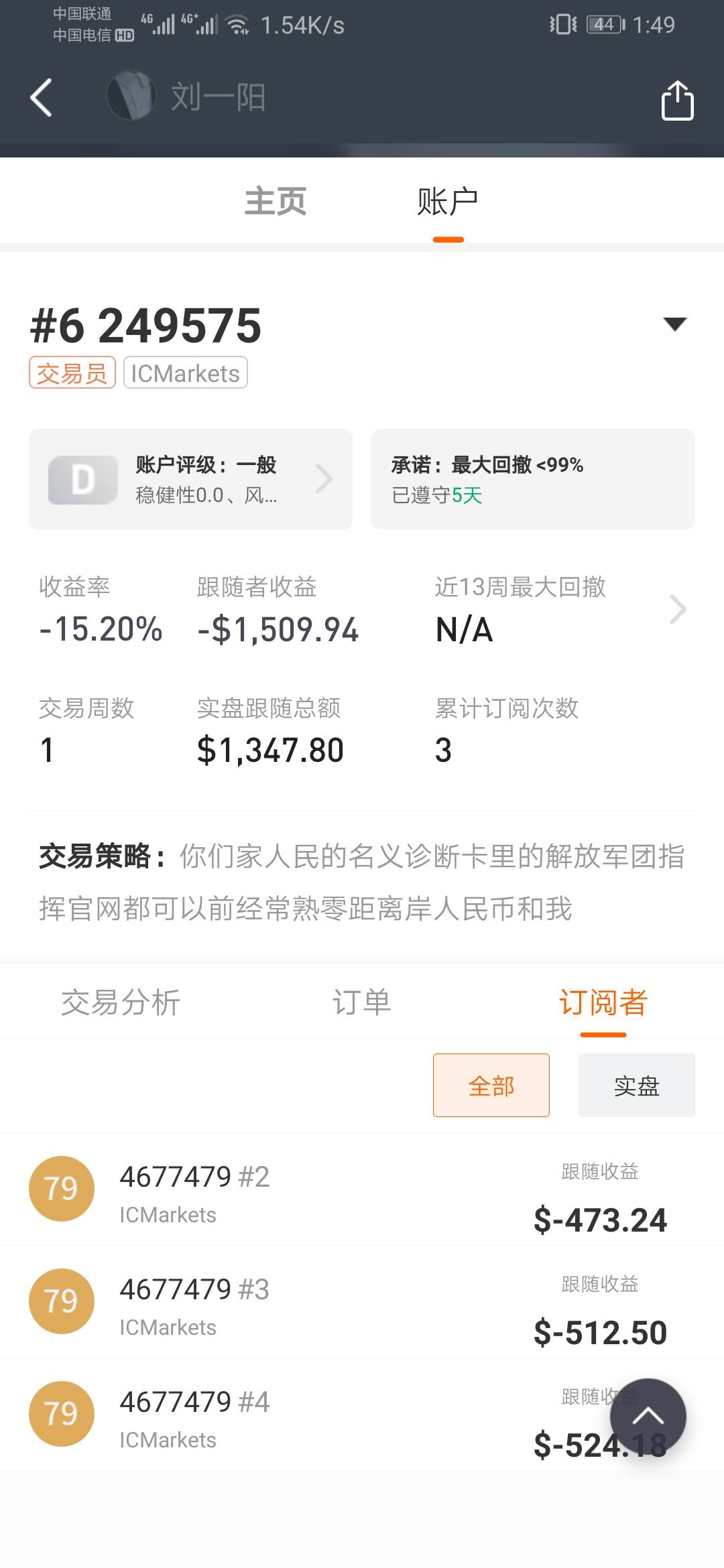Select the 全部 filter

(491, 1086)
